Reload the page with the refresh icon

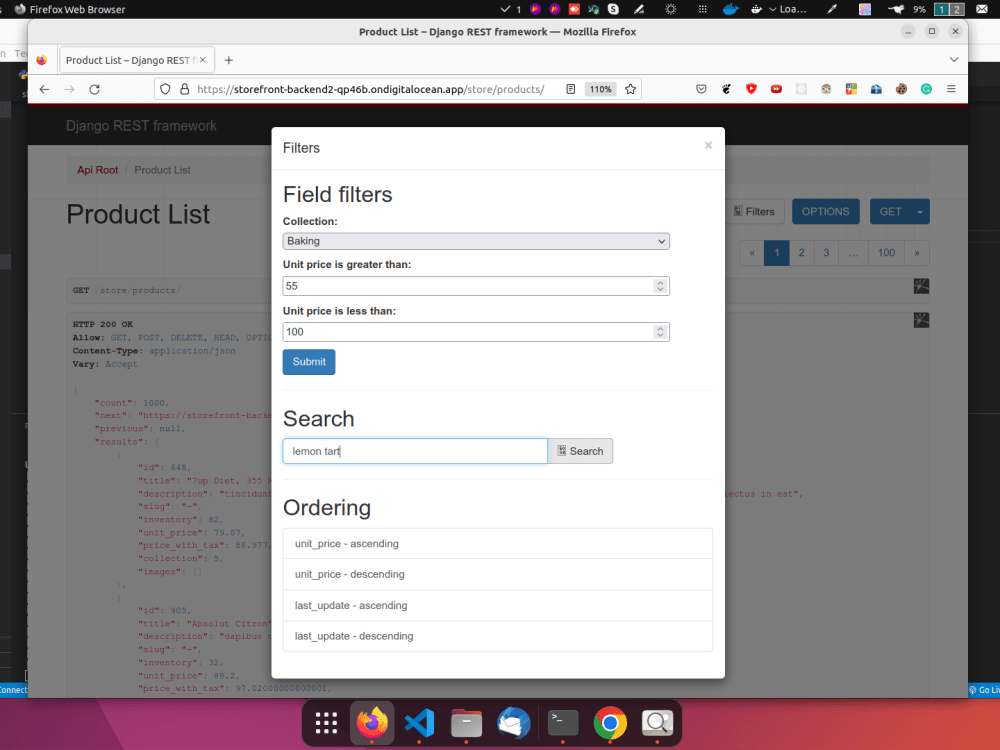pyautogui.click(x=94, y=89)
